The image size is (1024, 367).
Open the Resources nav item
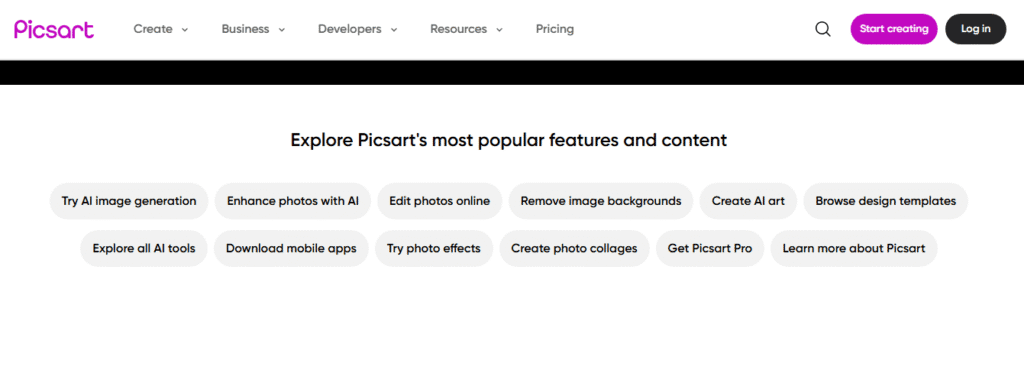(458, 29)
